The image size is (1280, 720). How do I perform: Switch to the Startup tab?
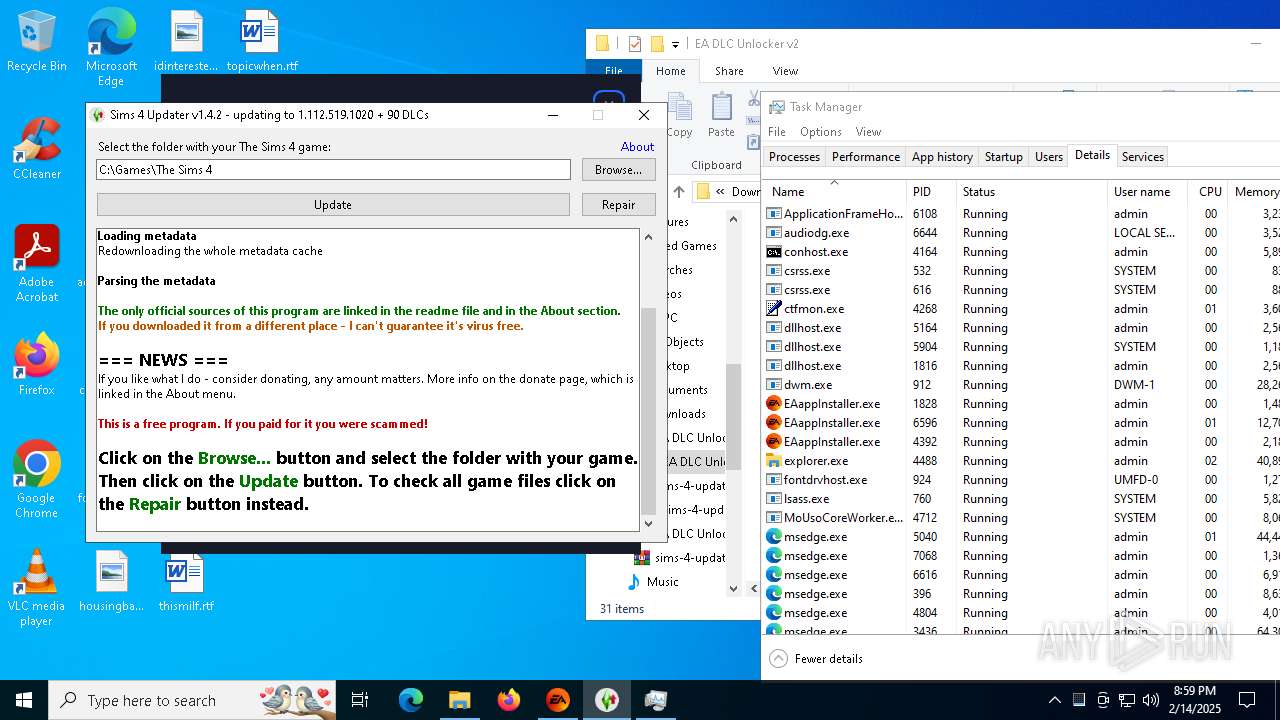[x=1003, y=156]
